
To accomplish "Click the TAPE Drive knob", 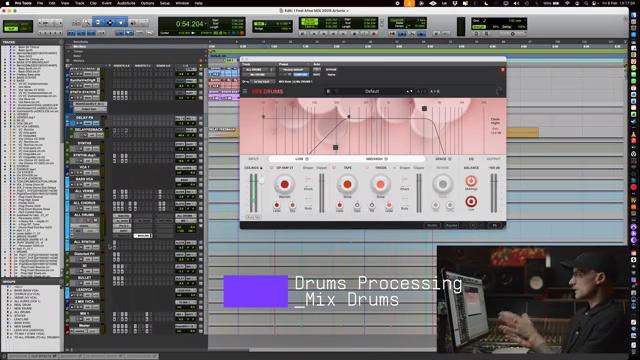I will [x=347, y=184].
